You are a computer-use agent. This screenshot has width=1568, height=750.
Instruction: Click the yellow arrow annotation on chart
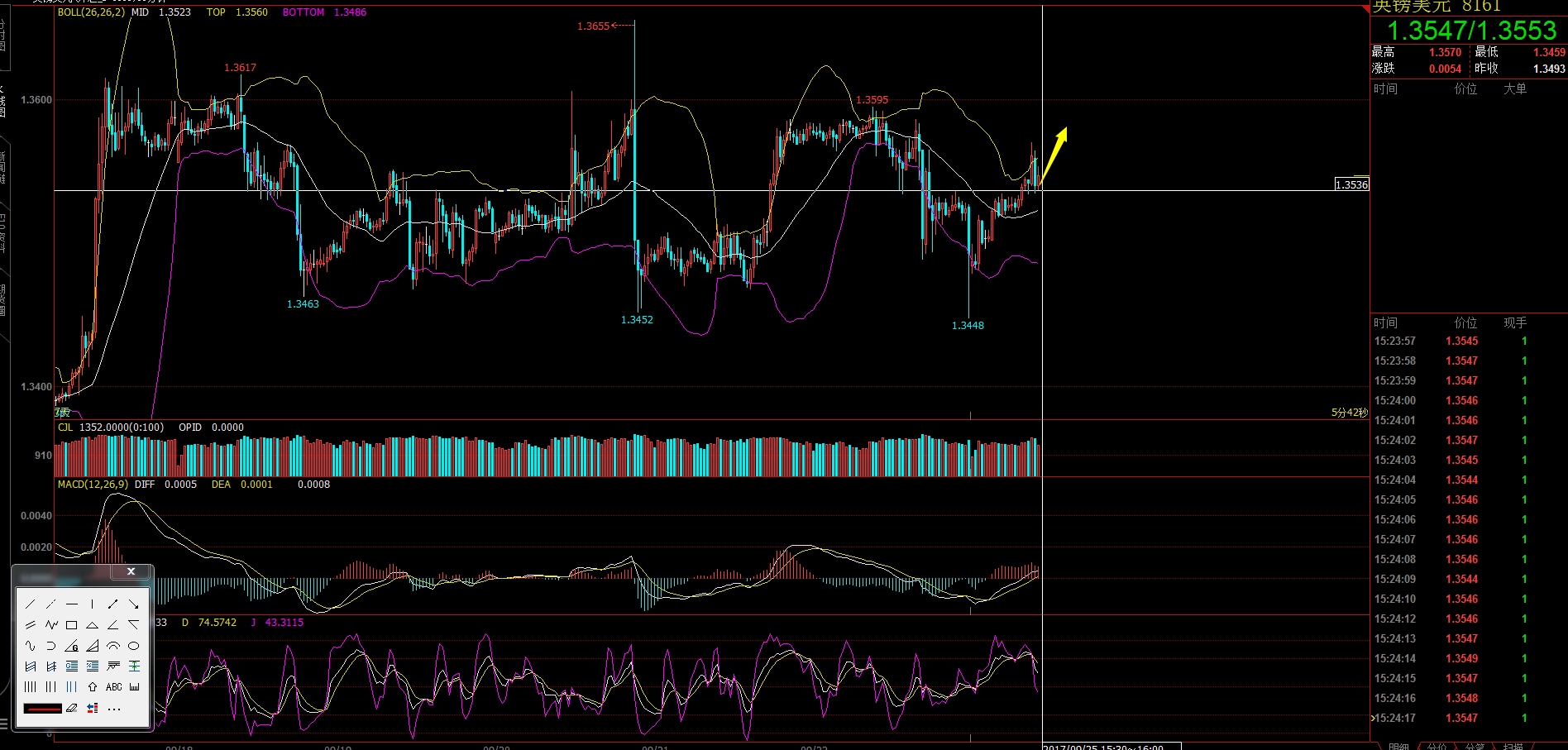(x=1054, y=155)
